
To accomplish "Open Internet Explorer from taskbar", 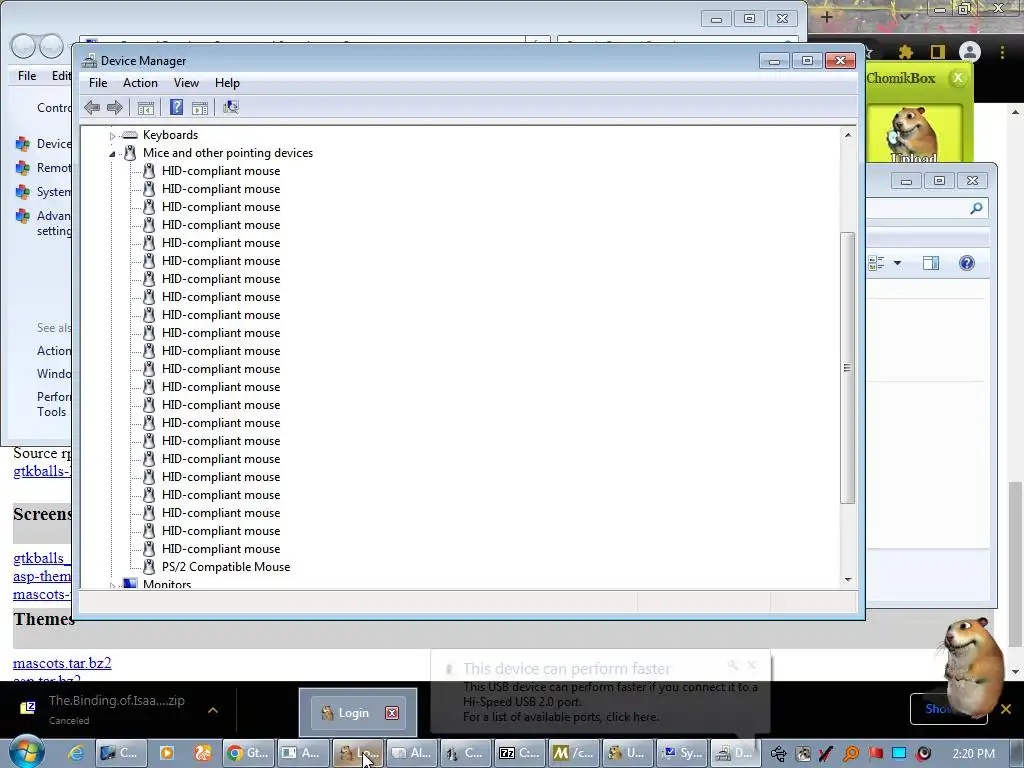I will point(76,754).
